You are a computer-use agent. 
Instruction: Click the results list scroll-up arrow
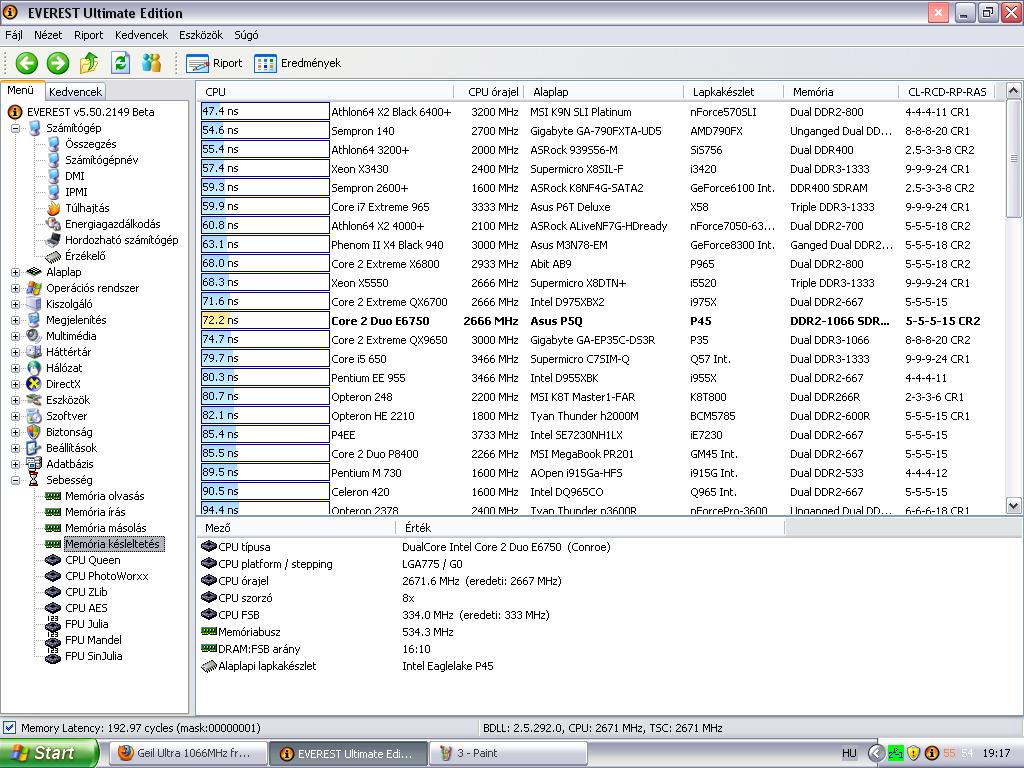click(x=1013, y=91)
